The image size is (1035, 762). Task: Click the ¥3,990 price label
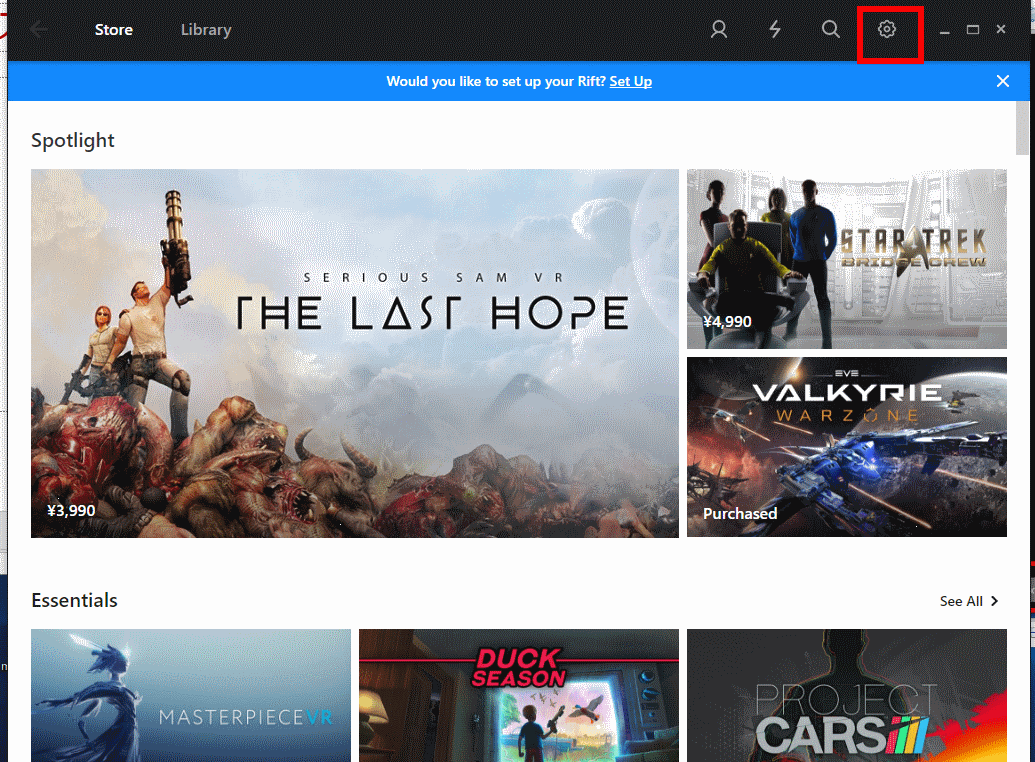(x=71, y=510)
